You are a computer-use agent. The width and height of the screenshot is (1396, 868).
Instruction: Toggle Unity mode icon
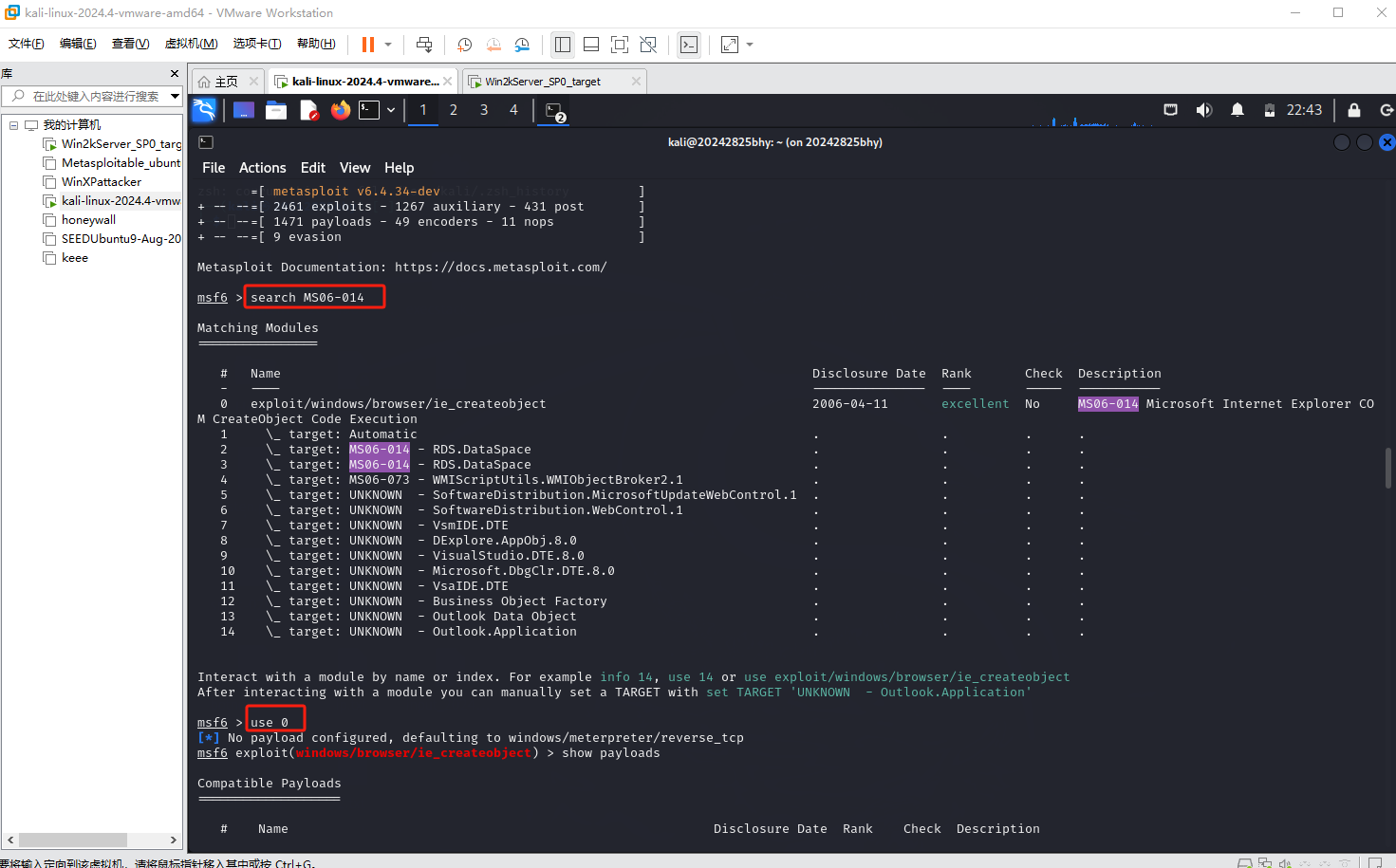click(x=648, y=45)
